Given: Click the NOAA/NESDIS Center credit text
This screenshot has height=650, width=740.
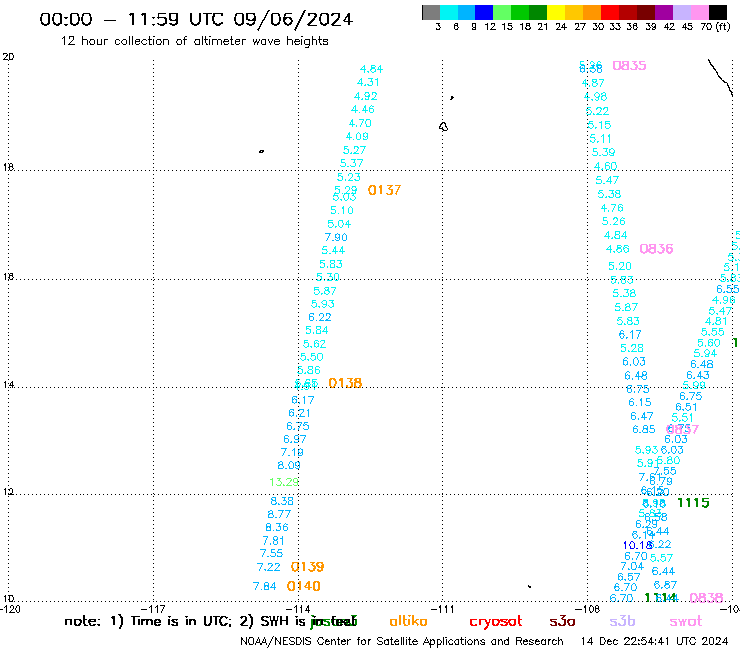Looking at the screenshot, I should click(402, 642).
